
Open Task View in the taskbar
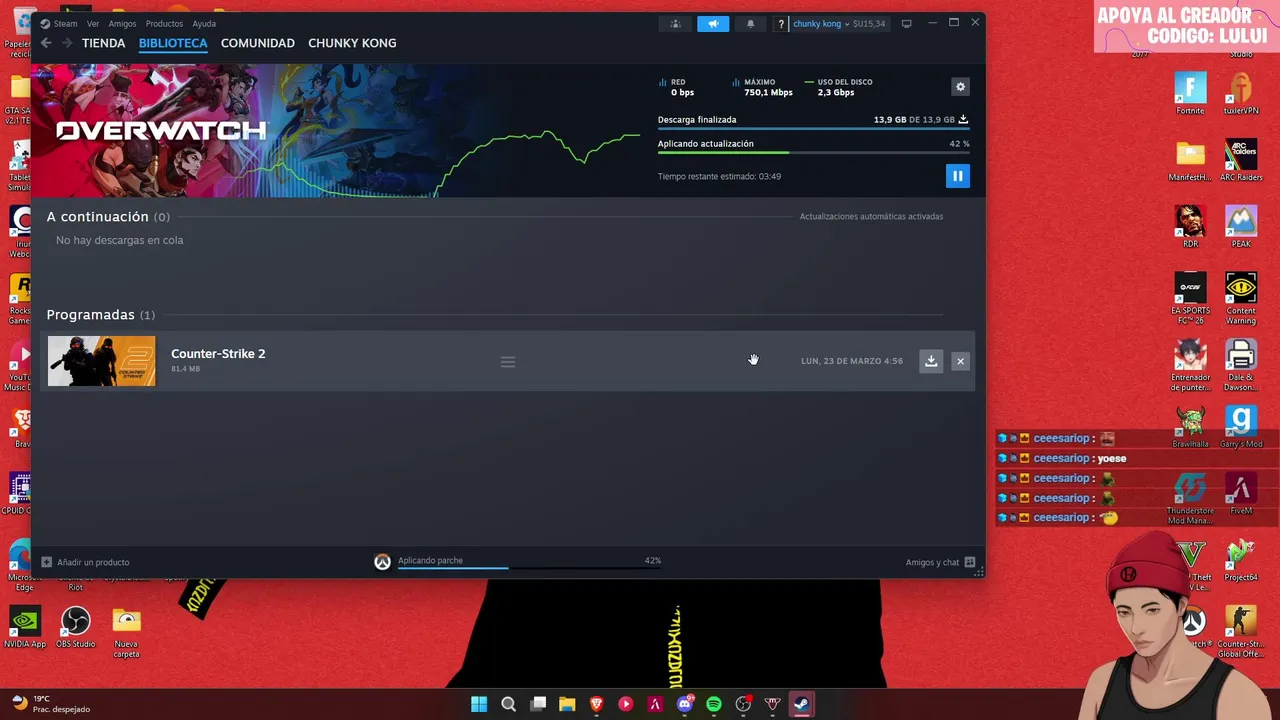point(538,704)
